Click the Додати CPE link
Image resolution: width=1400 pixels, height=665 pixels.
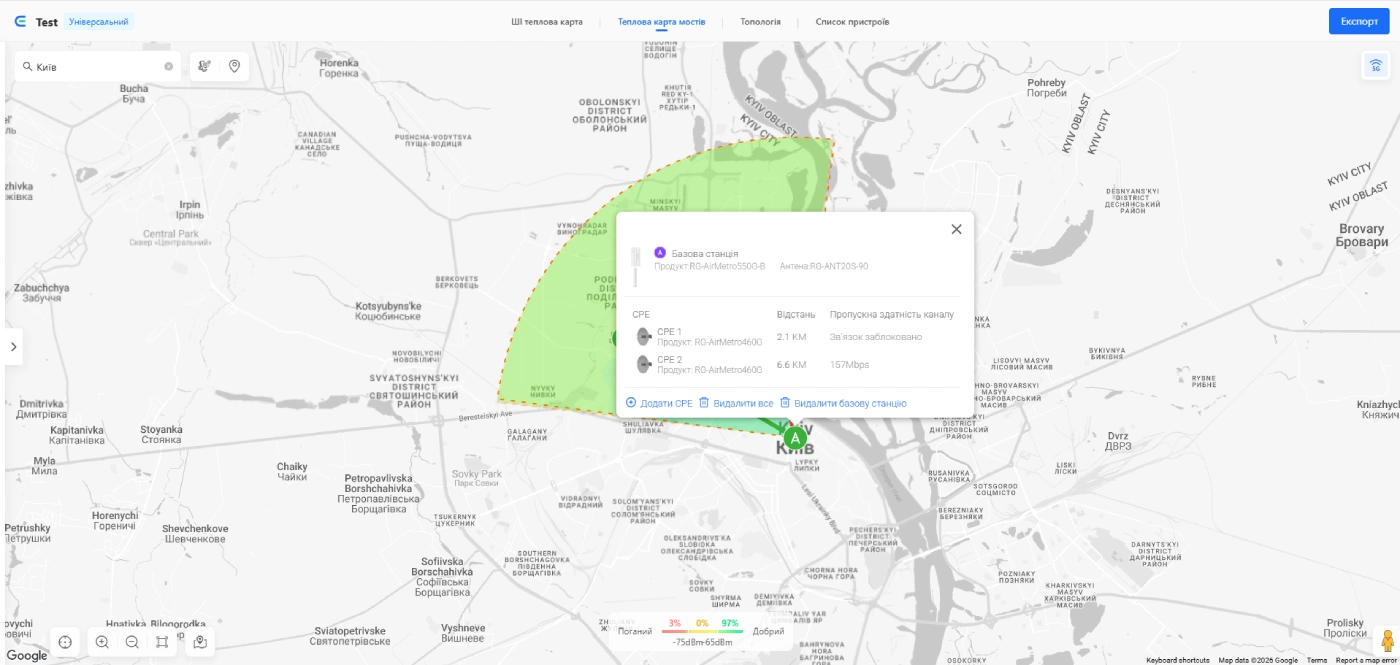point(659,403)
